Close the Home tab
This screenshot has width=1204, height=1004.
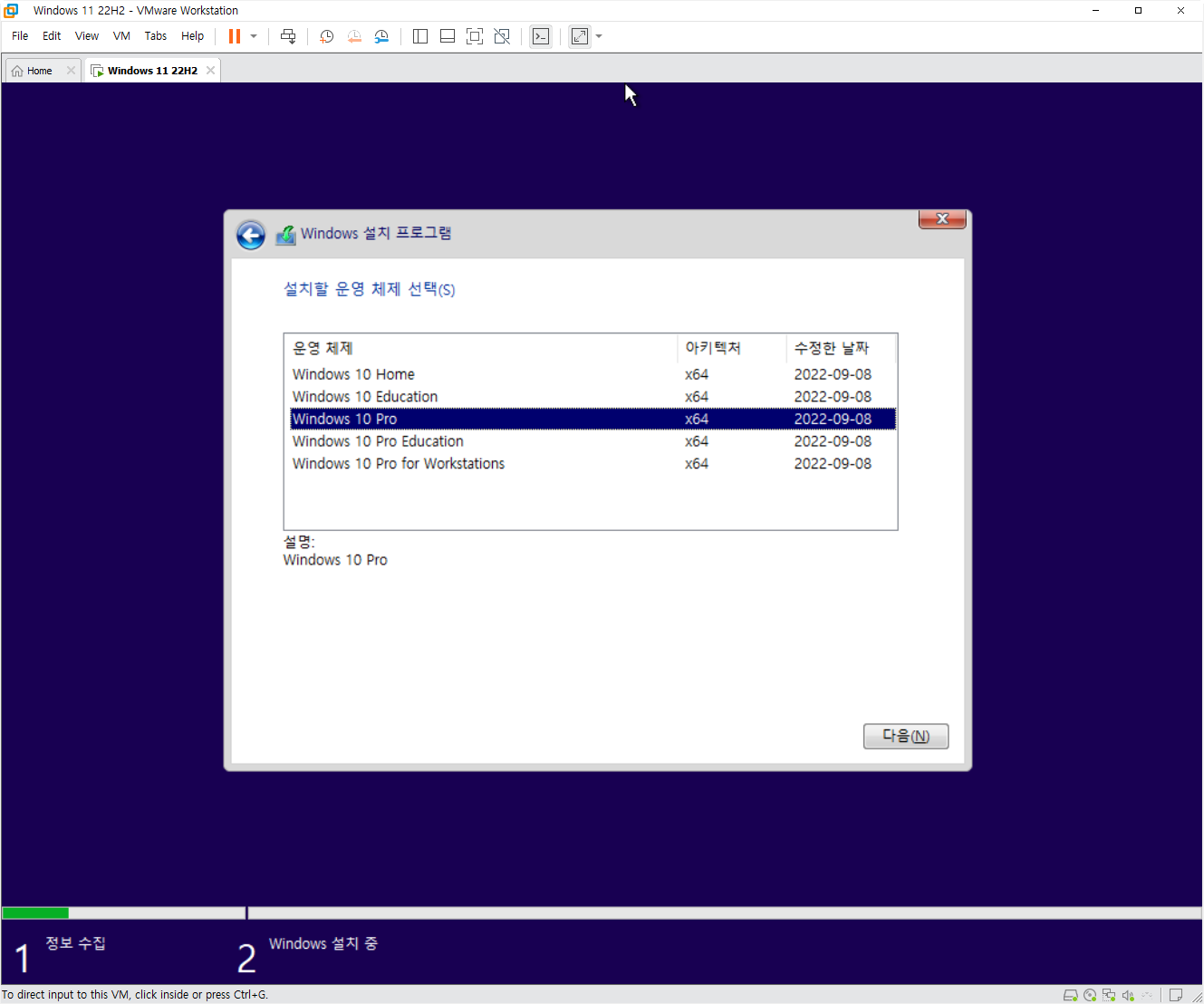(71, 70)
